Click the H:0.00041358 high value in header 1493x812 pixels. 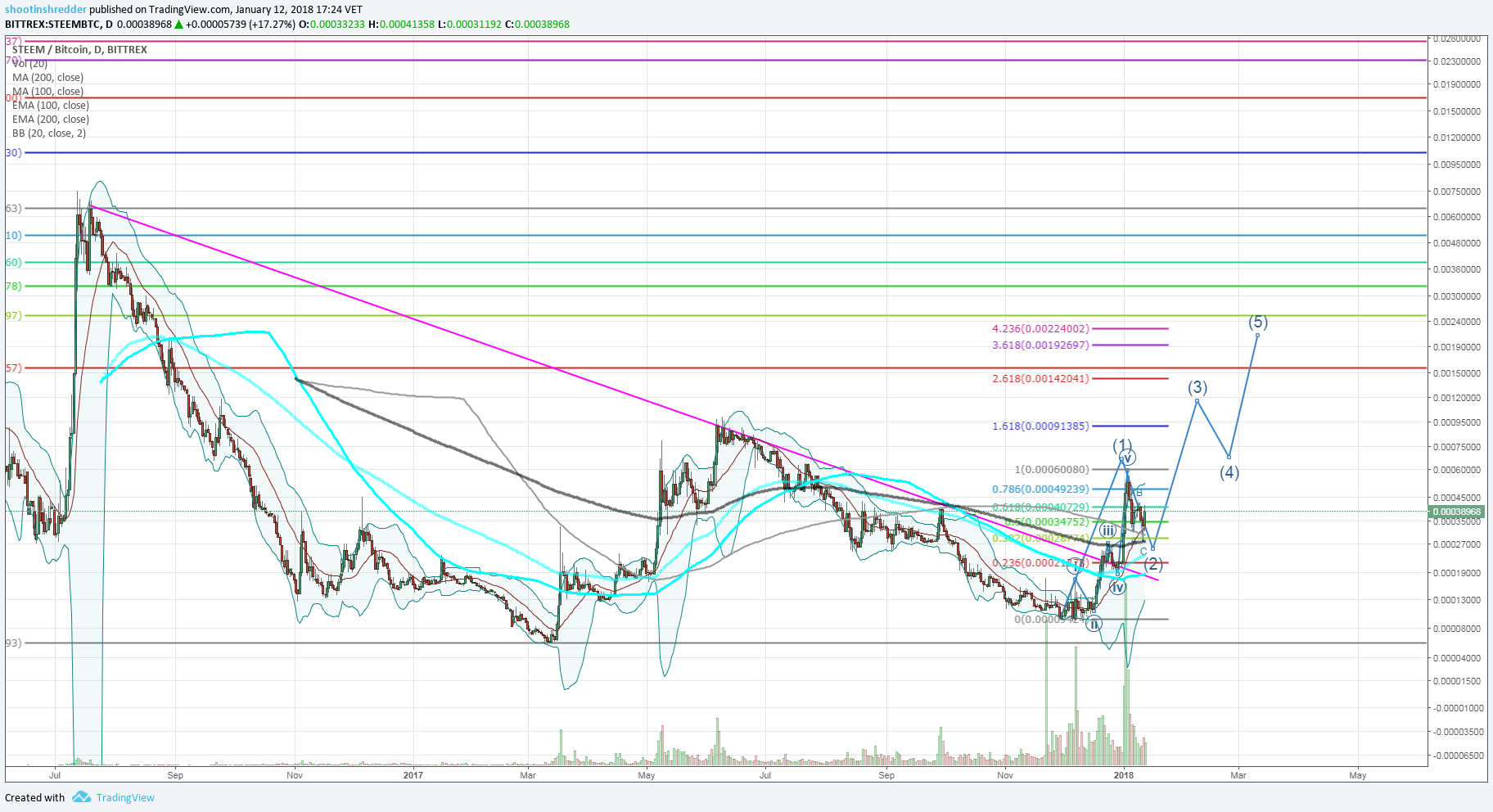pyautogui.click(x=401, y=25)
